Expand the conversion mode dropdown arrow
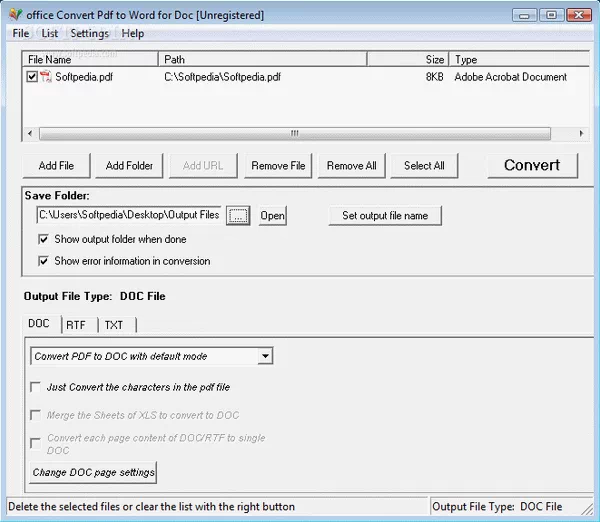600x522 pixels. 265,356
